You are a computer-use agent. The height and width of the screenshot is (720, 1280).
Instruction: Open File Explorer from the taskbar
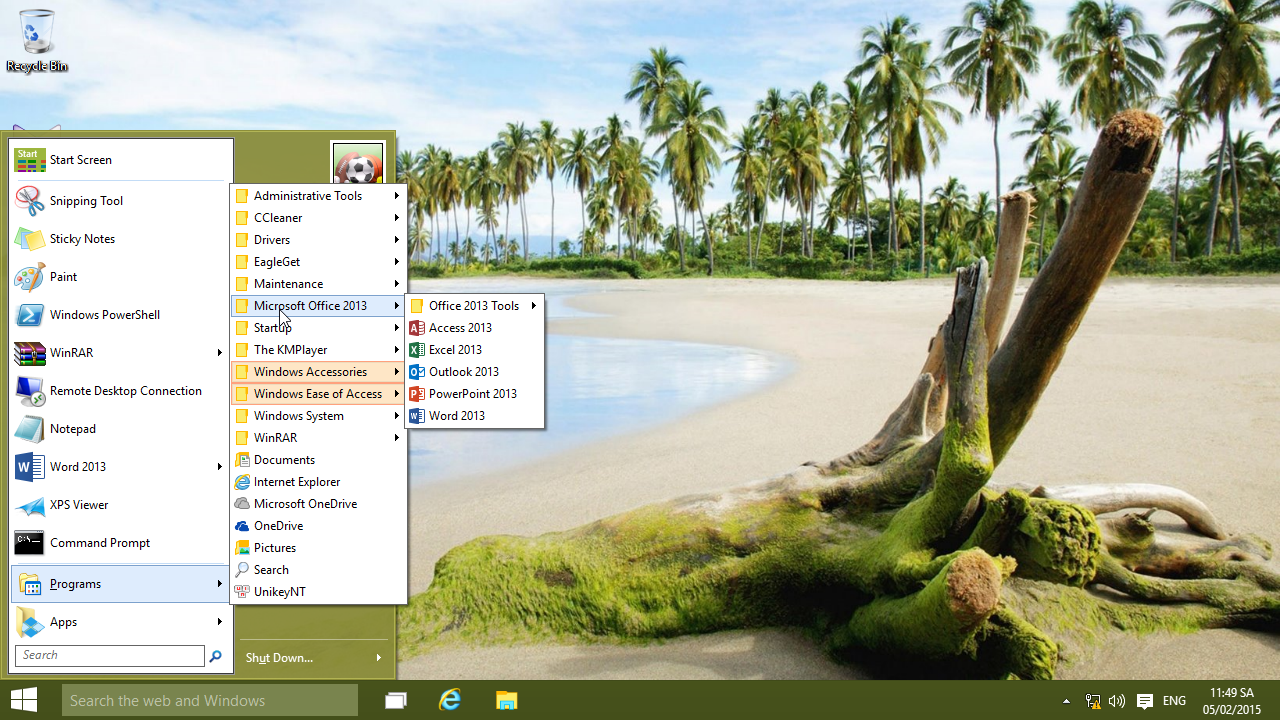[x=507, y=700]
